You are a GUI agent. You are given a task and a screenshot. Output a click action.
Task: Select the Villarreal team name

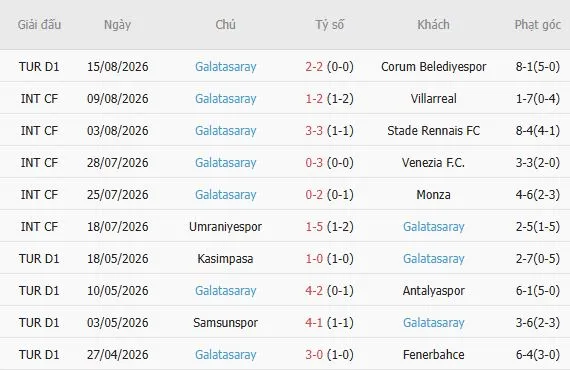[x=433, y=99]
